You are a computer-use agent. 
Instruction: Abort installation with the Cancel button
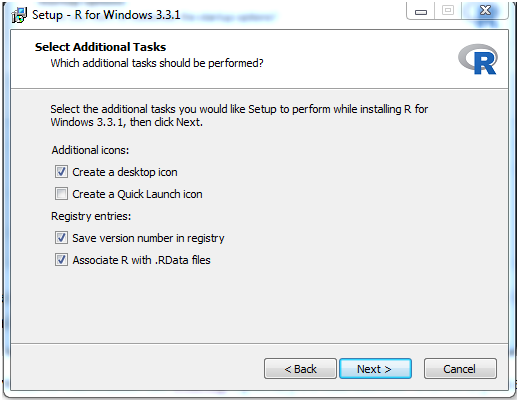[x=460, y=369]
